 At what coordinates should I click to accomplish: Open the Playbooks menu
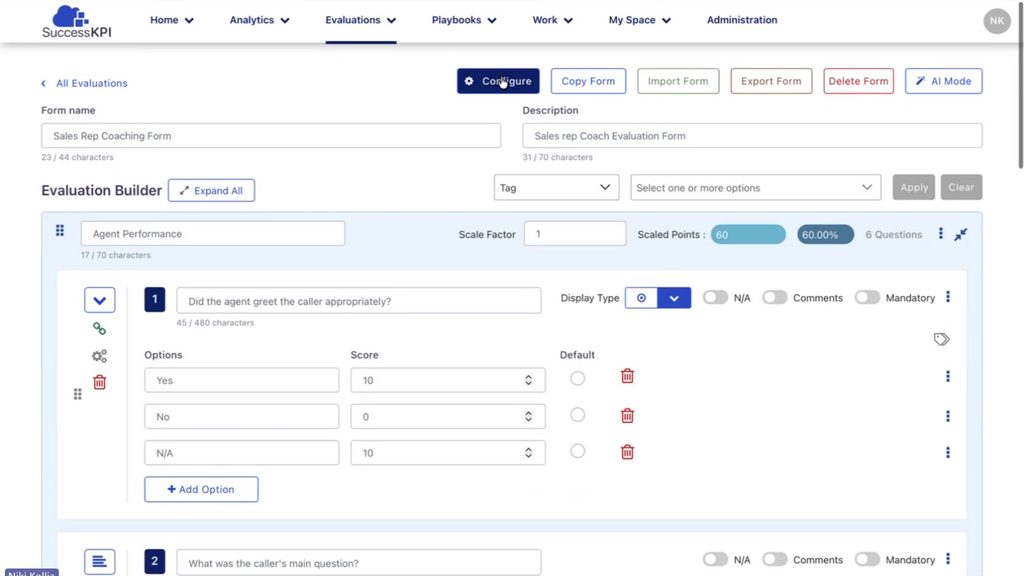click(464, 20)
